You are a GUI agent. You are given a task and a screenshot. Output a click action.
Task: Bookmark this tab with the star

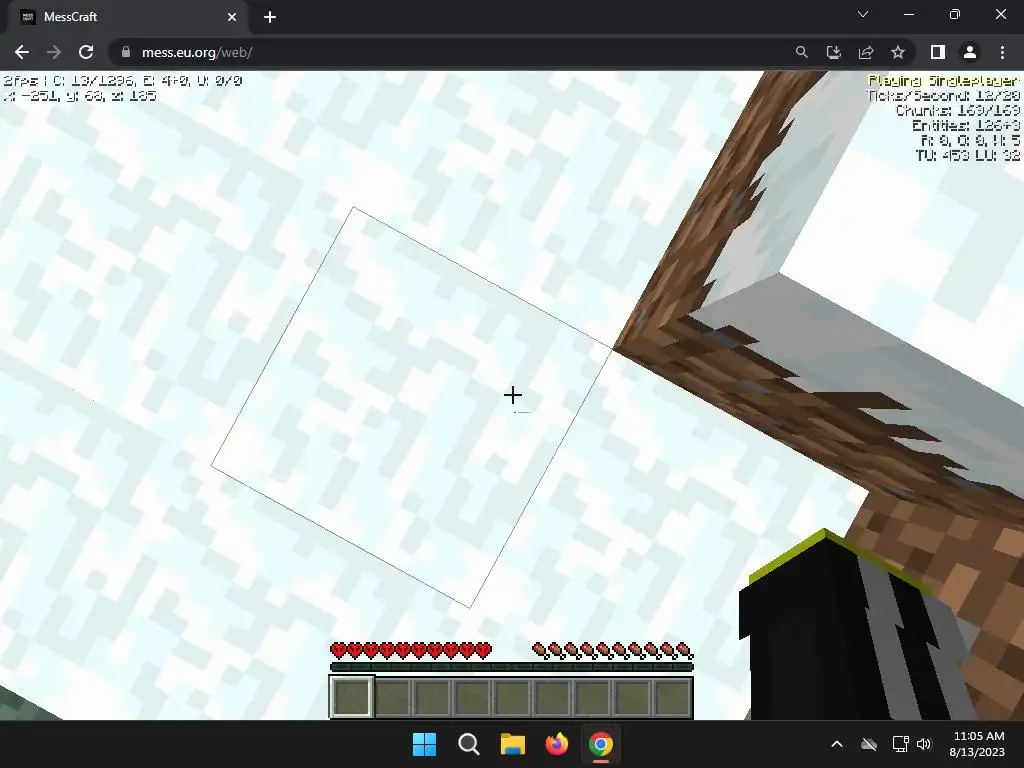898,52
